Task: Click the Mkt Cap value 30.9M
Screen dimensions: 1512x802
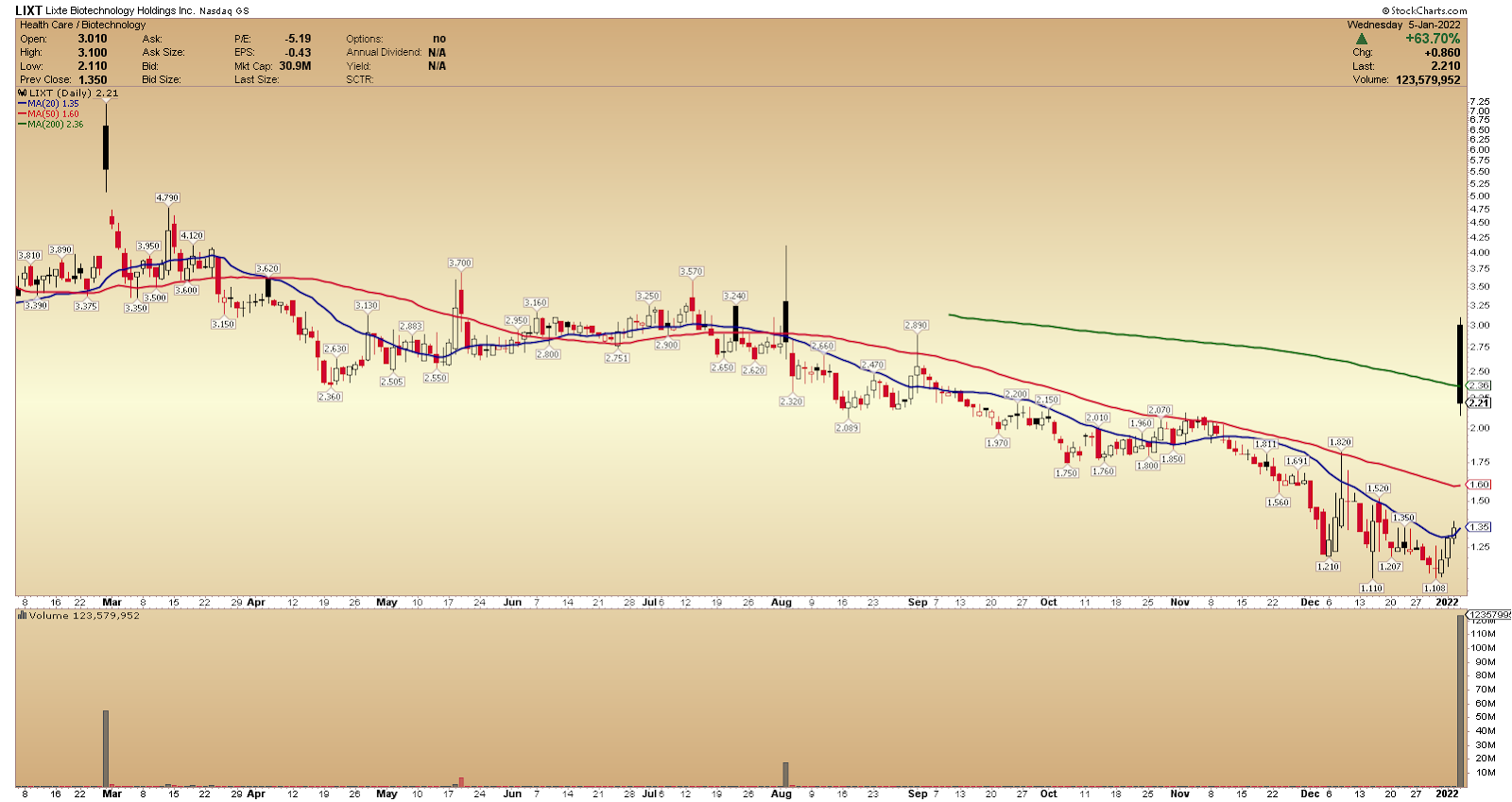Action: tap(295, 66)
